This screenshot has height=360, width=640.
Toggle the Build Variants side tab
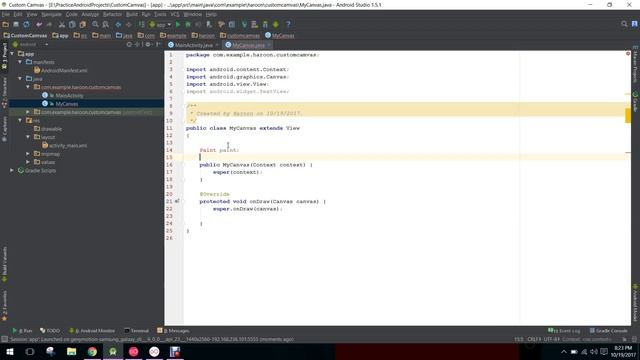point(4,264)
